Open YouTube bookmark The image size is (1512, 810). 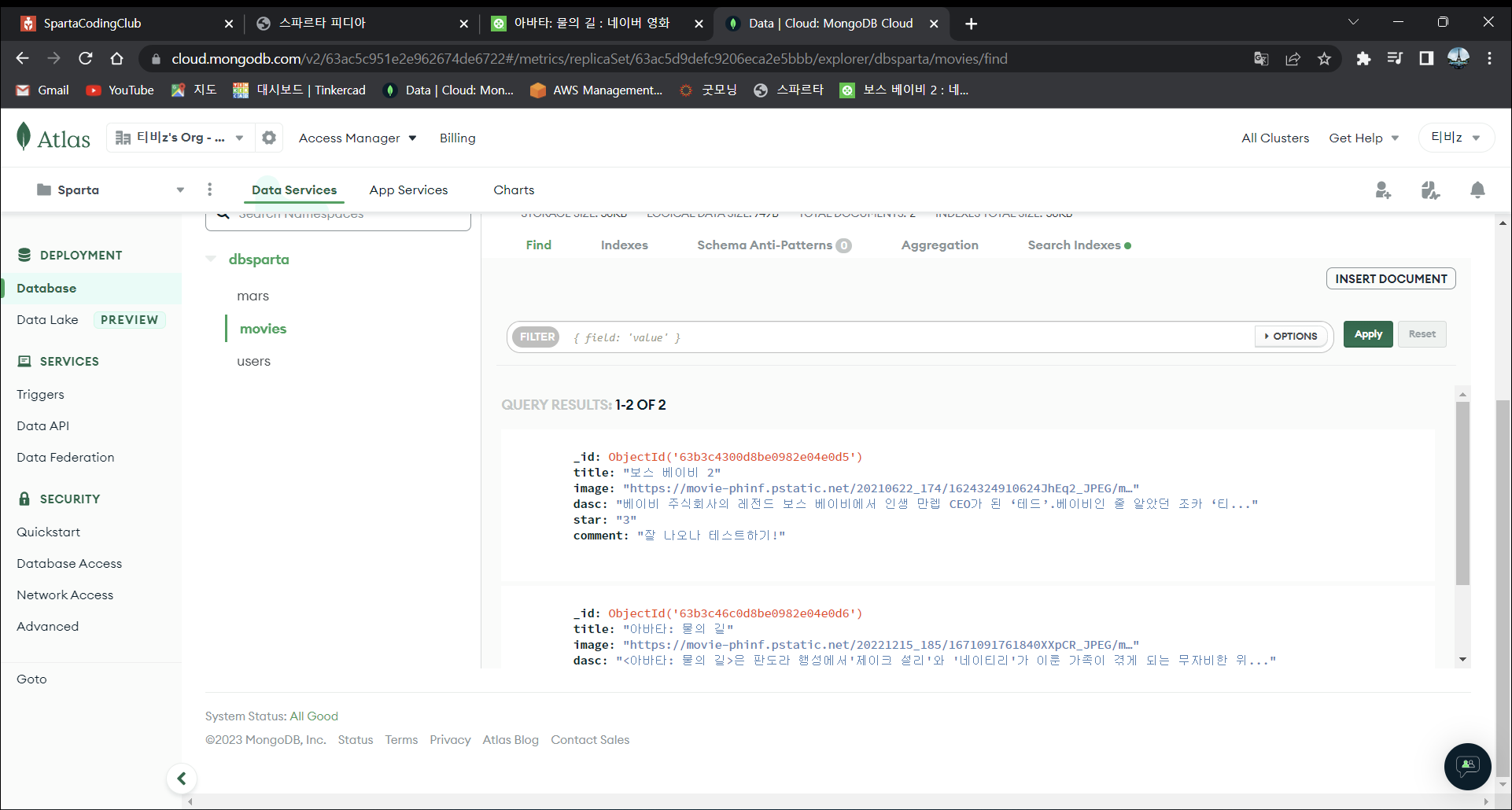[120, 90]
